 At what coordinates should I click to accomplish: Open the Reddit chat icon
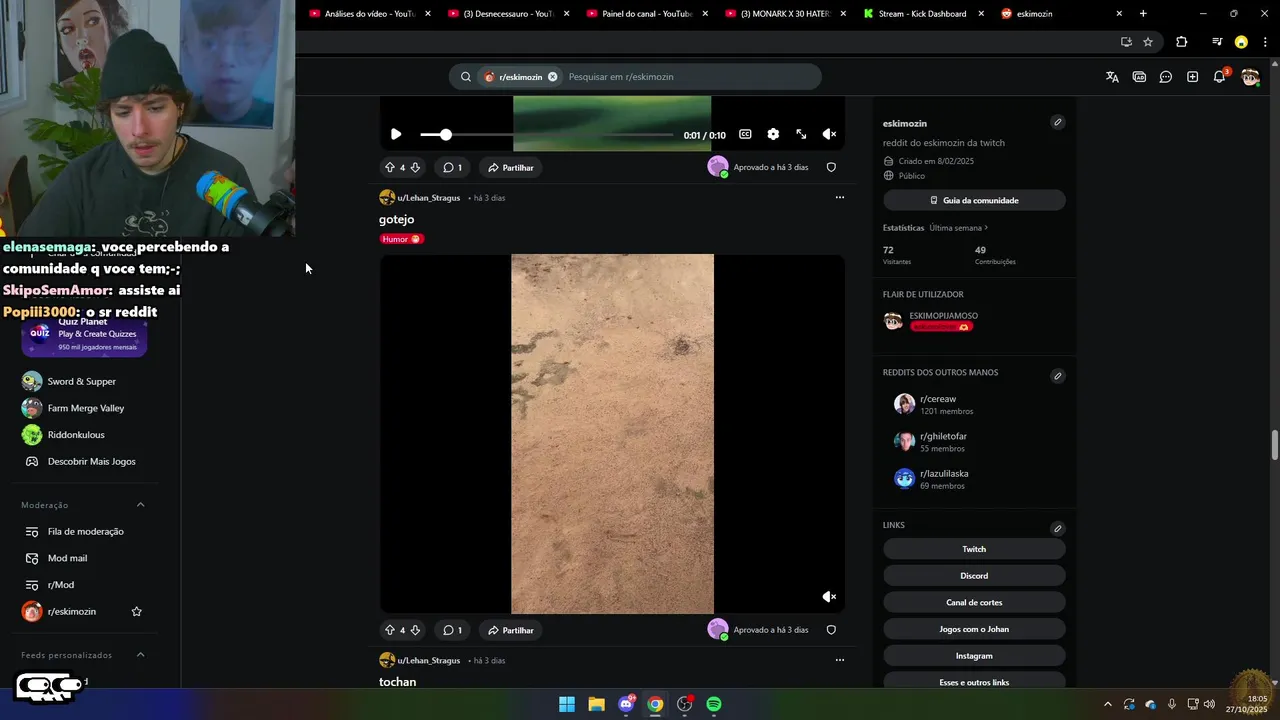coord(1166,77)
